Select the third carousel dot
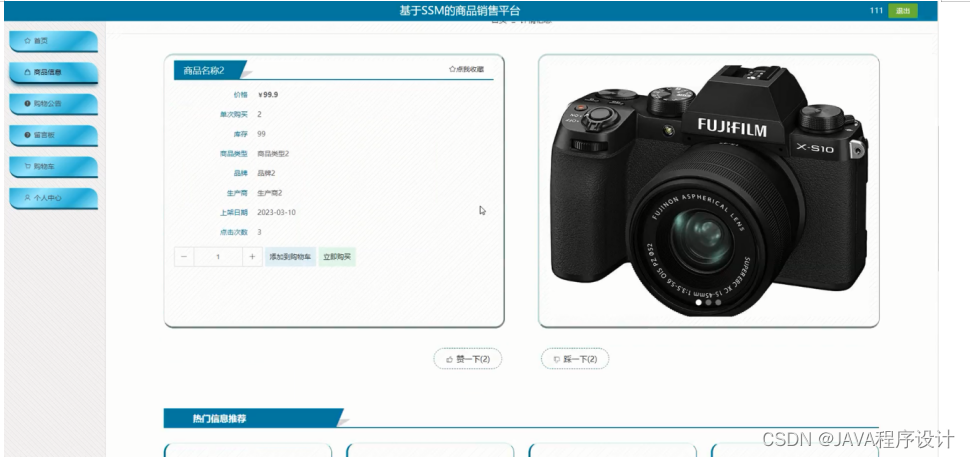The width and height of the screenshot is (970, 458). 718,303
